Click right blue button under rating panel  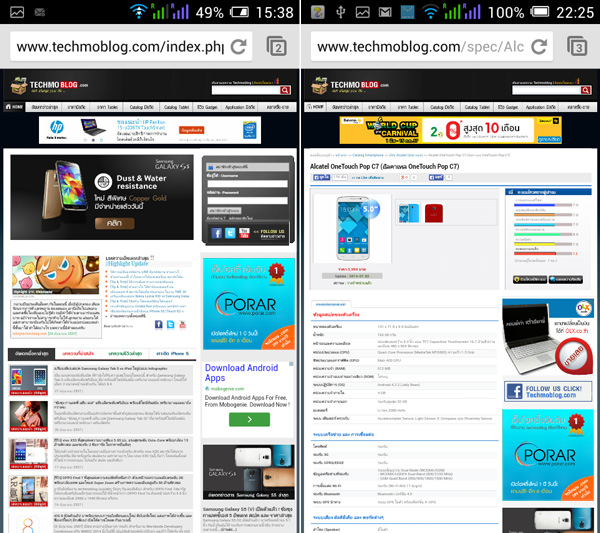pos(566,280)
